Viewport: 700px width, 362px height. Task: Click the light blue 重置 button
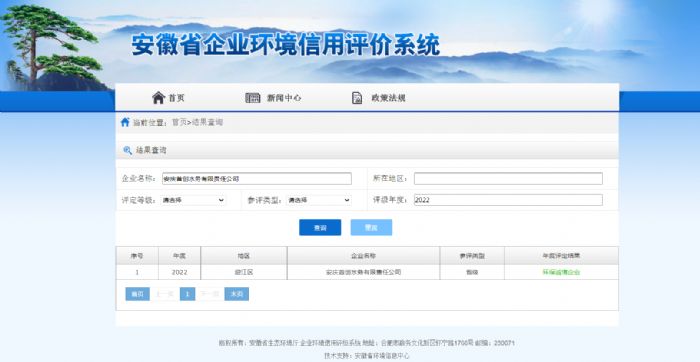click(371, 227)
